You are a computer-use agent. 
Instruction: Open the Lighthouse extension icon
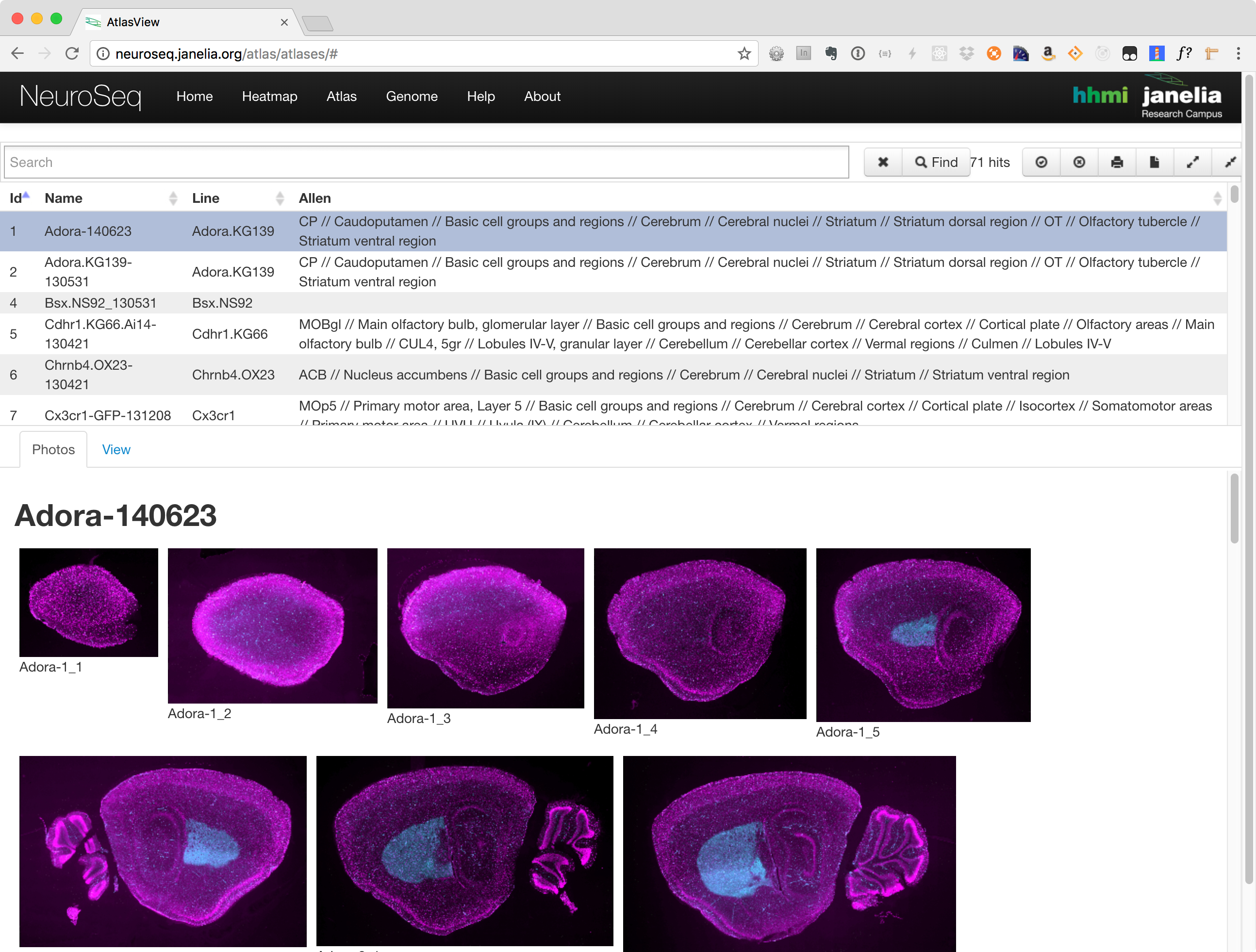[1157, 53]
